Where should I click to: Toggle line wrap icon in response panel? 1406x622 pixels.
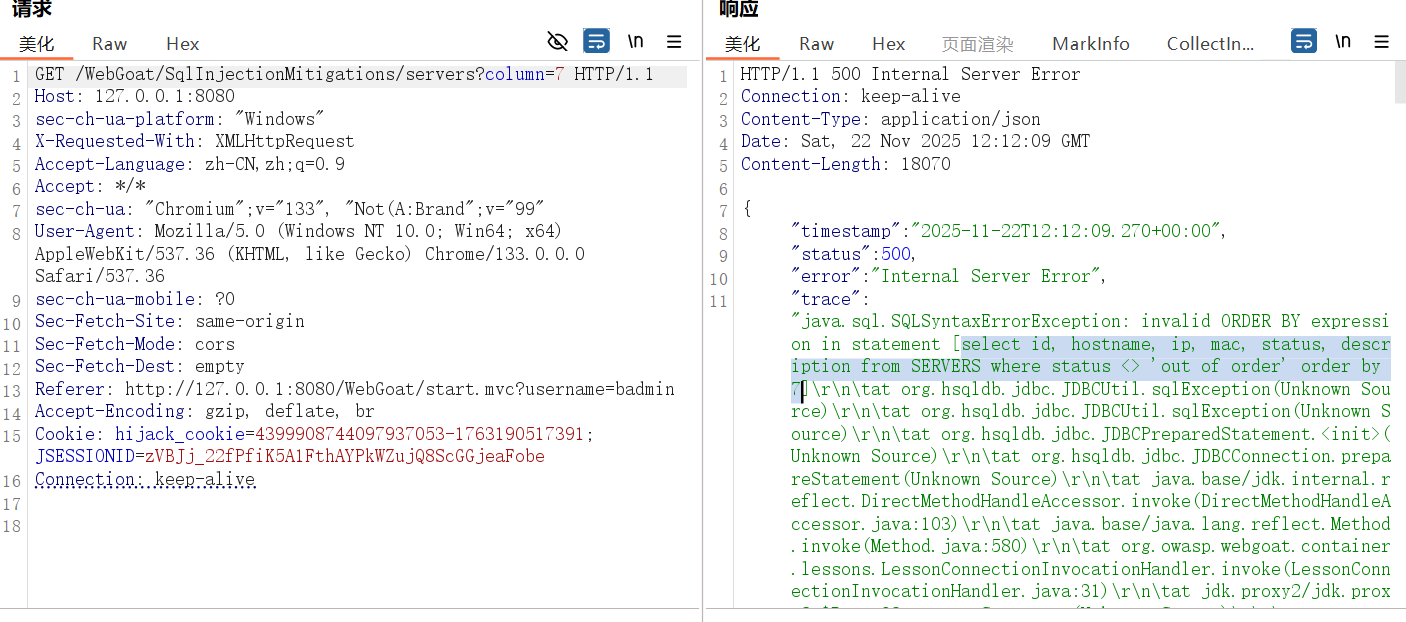pyautogui.click(x=1304, y=41)
